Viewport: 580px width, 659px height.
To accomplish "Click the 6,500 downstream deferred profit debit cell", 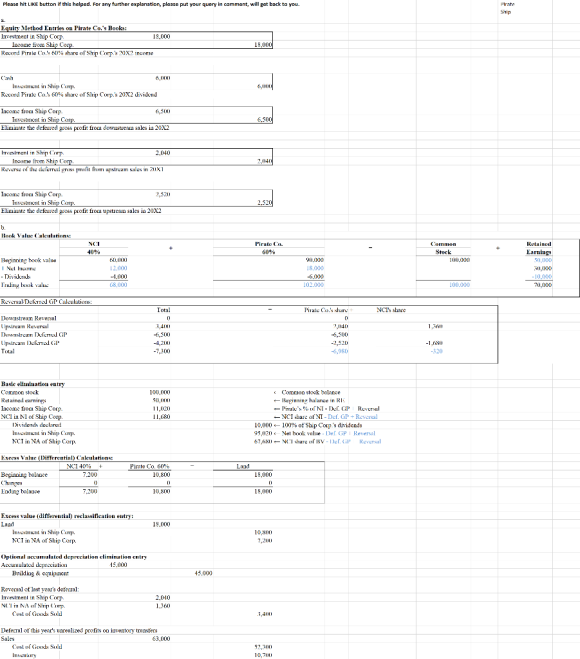I will (163, 111).
